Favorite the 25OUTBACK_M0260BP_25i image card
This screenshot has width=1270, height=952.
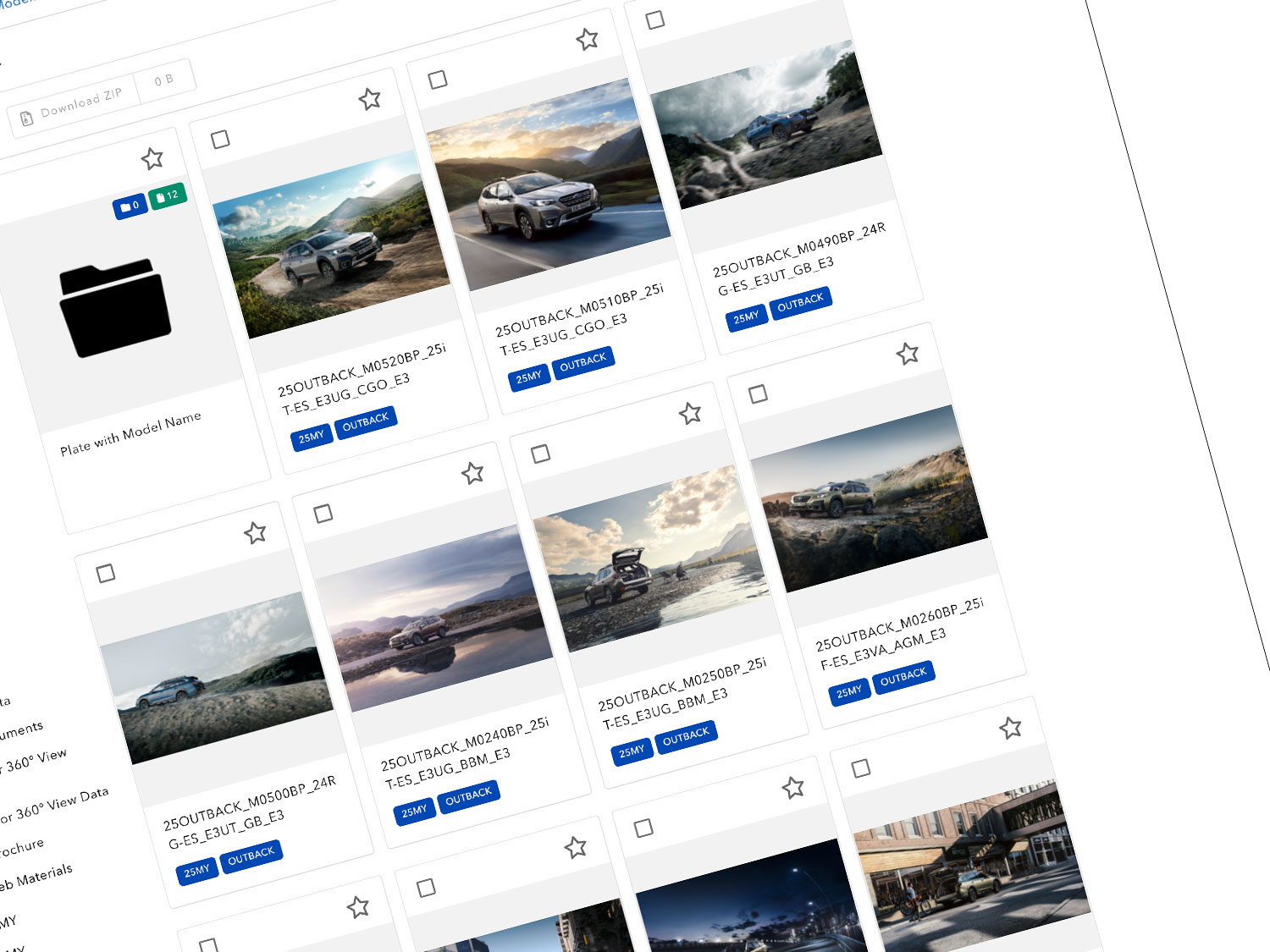click(908, 354)
